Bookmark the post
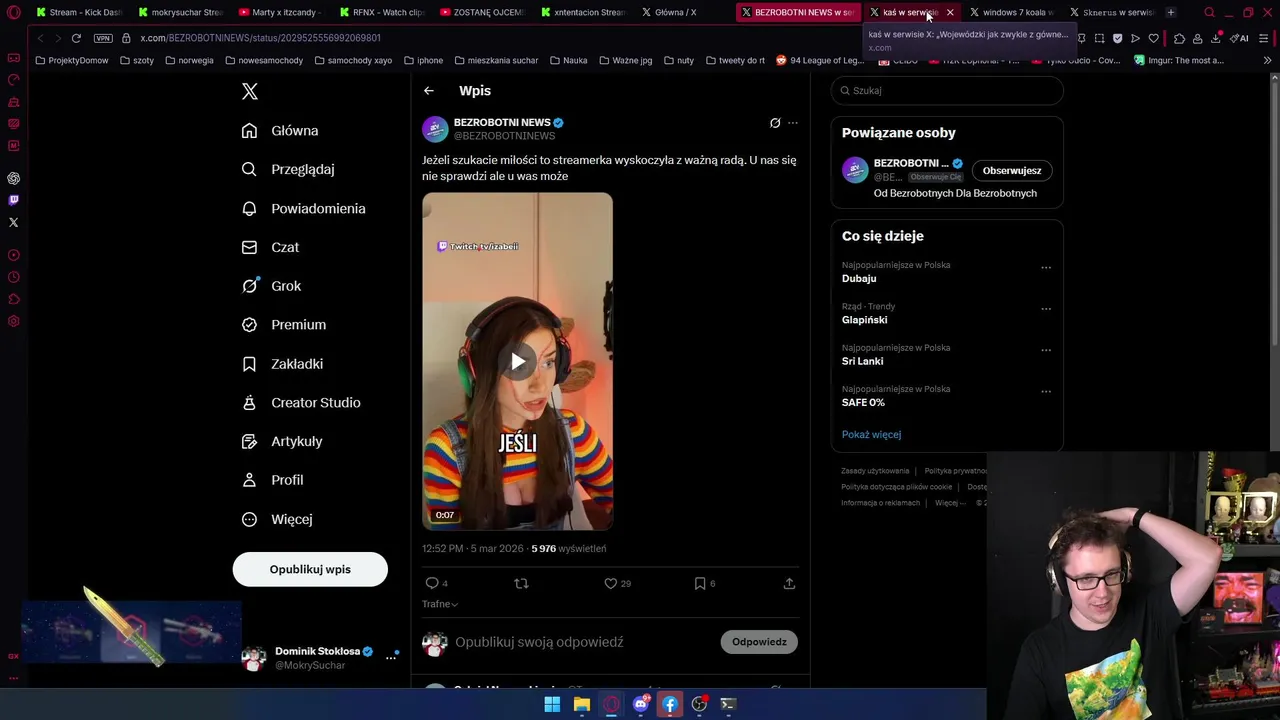The image size is (1280, 720). tap(700, 583)
